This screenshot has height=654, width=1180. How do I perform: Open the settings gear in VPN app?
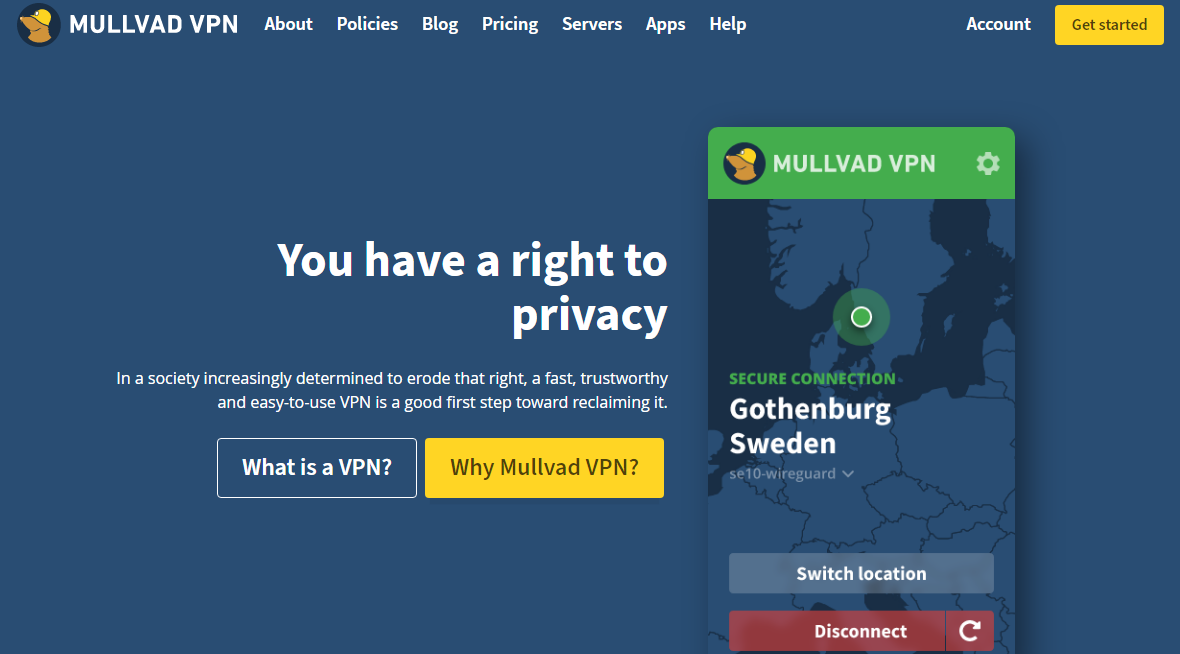pos(987,164)
